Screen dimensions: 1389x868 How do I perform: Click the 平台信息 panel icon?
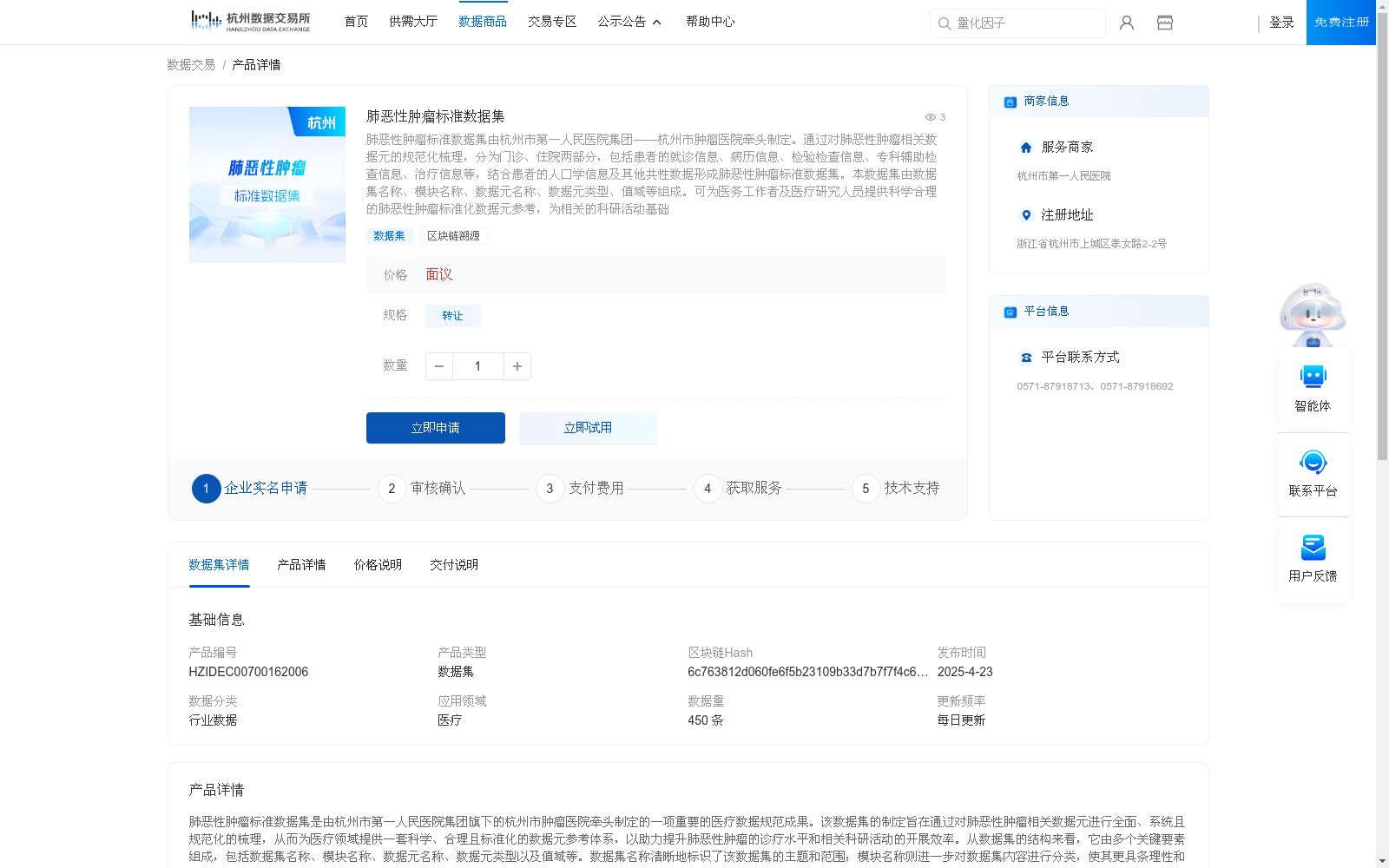(1010, 312)
